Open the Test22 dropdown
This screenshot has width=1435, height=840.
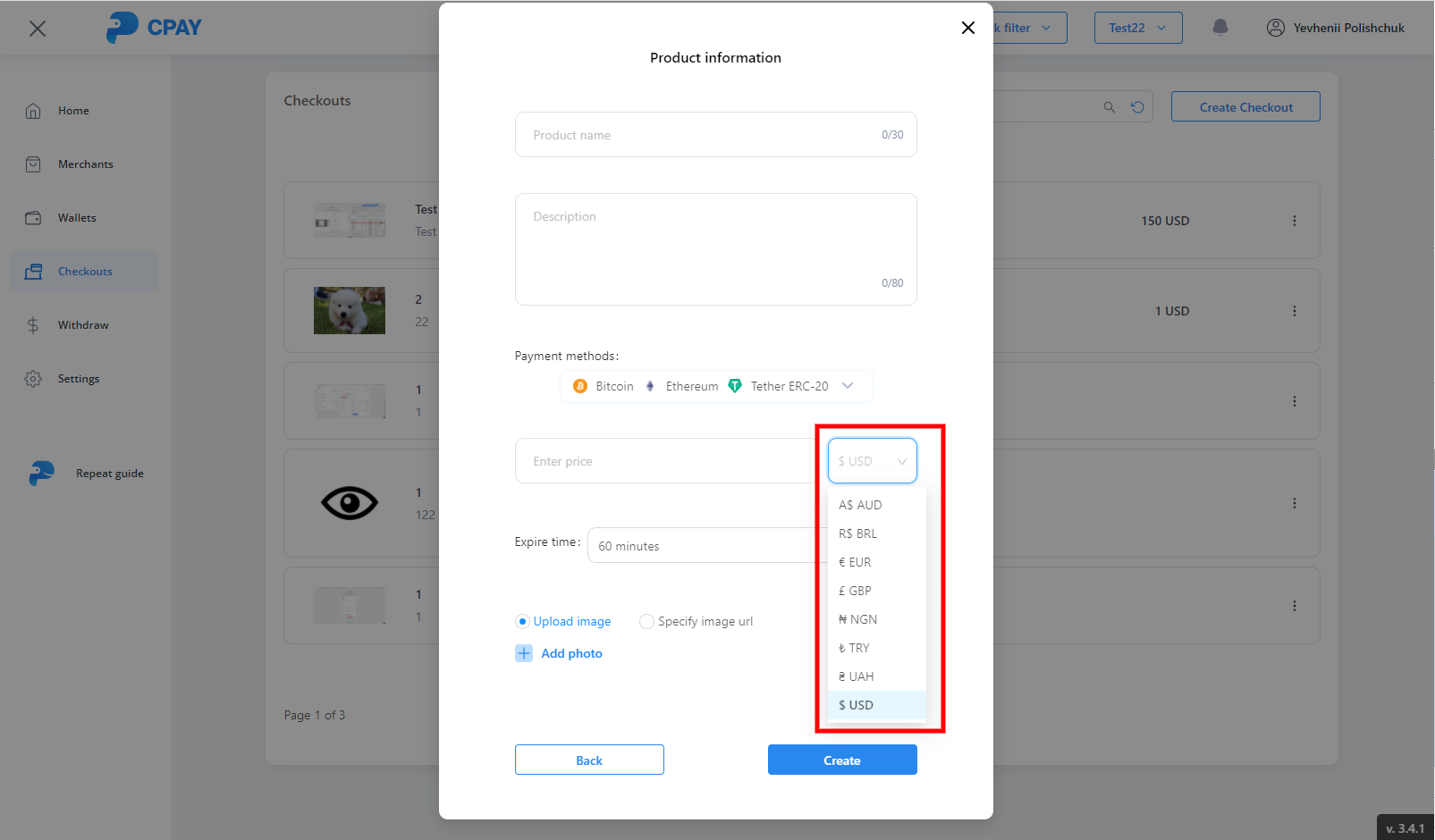pyautogui.click(x=1137, y=28)
